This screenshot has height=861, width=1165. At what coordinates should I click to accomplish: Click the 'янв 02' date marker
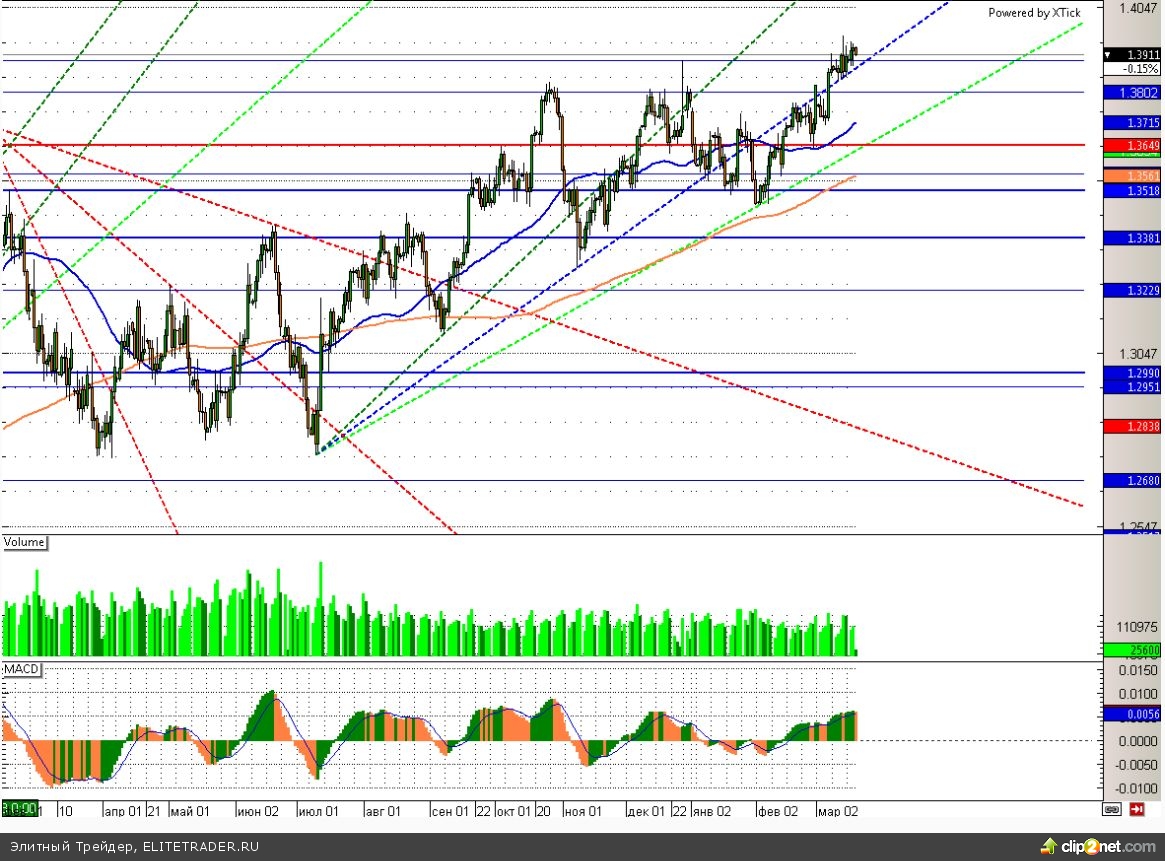tap(712, 810)
